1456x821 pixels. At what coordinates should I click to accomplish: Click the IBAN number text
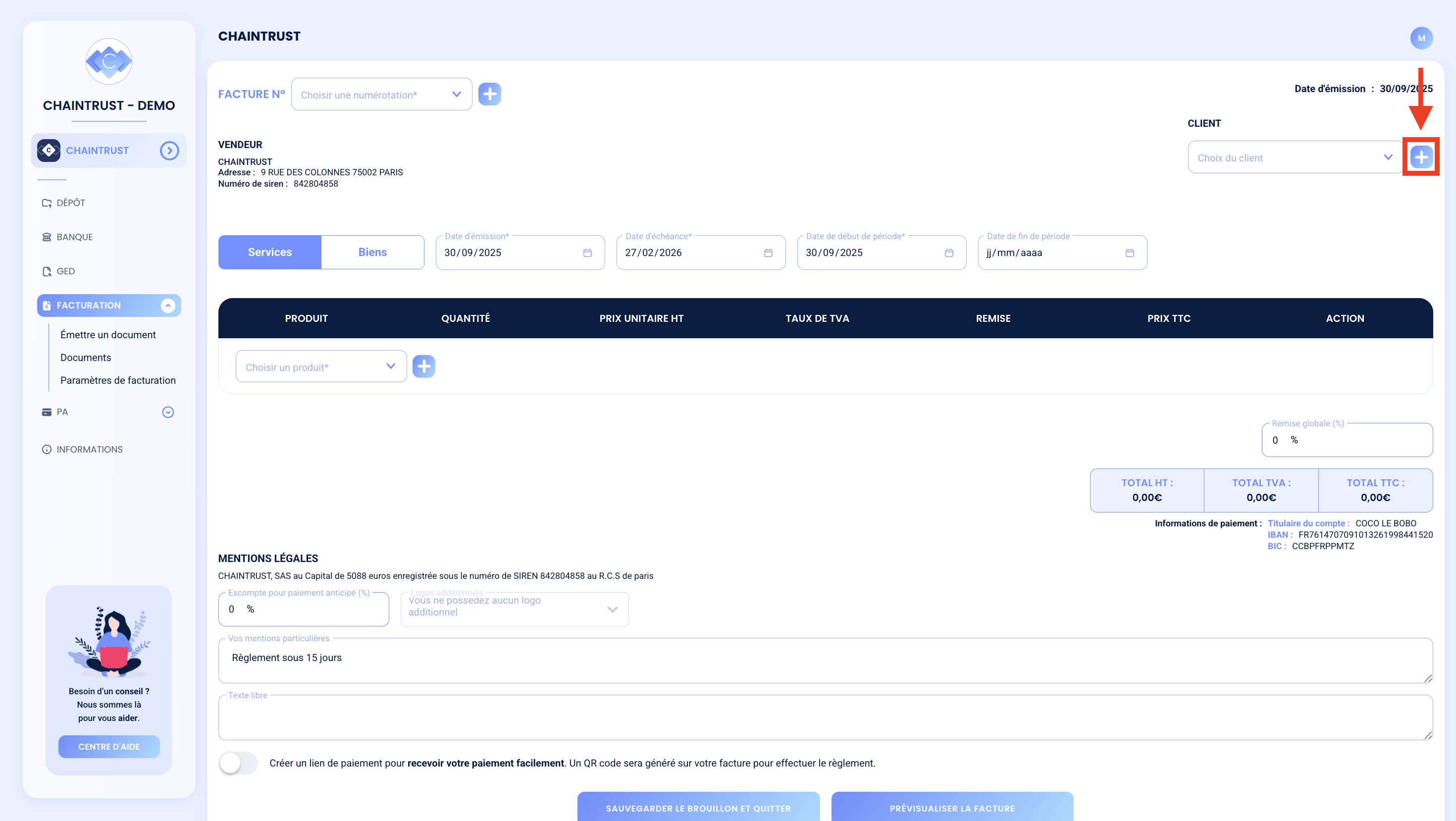click(x=1365, y=534)
